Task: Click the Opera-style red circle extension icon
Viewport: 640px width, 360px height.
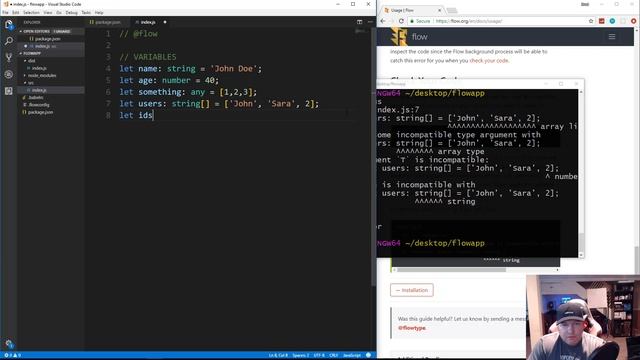Action: 633,21
